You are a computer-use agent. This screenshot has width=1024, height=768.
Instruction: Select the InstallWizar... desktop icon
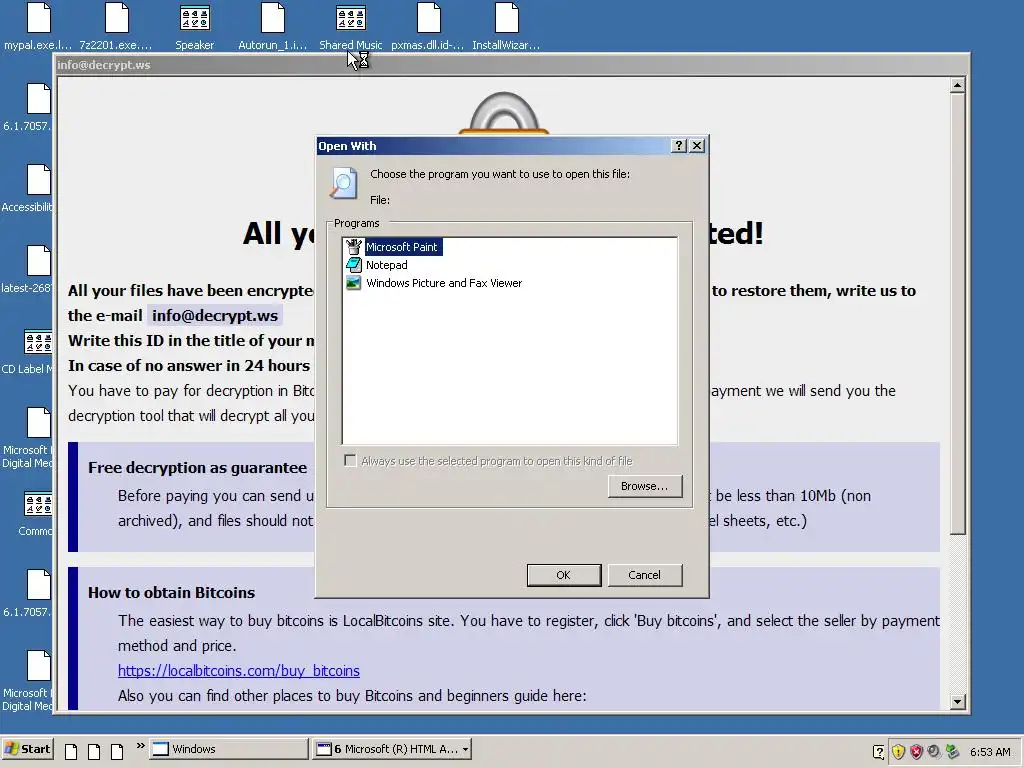[506, 27]
